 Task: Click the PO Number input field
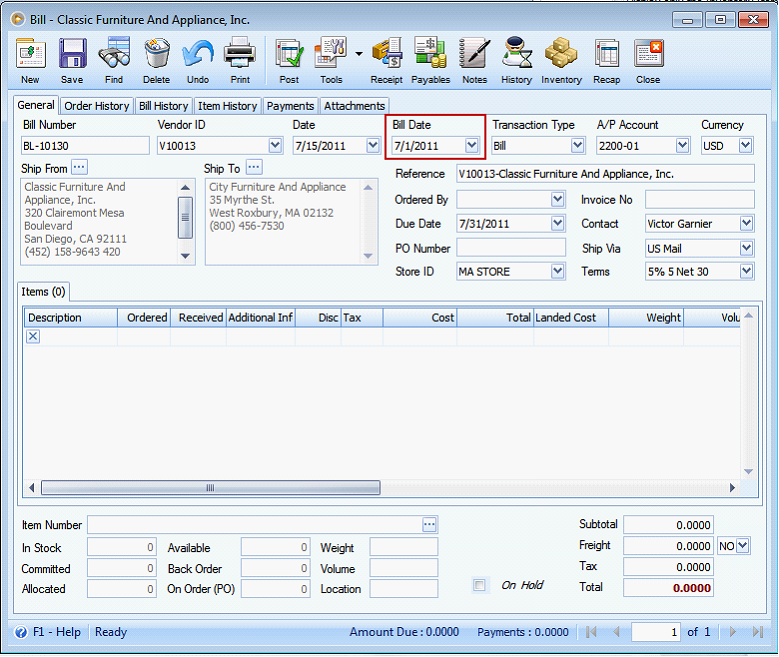point(511,247)
